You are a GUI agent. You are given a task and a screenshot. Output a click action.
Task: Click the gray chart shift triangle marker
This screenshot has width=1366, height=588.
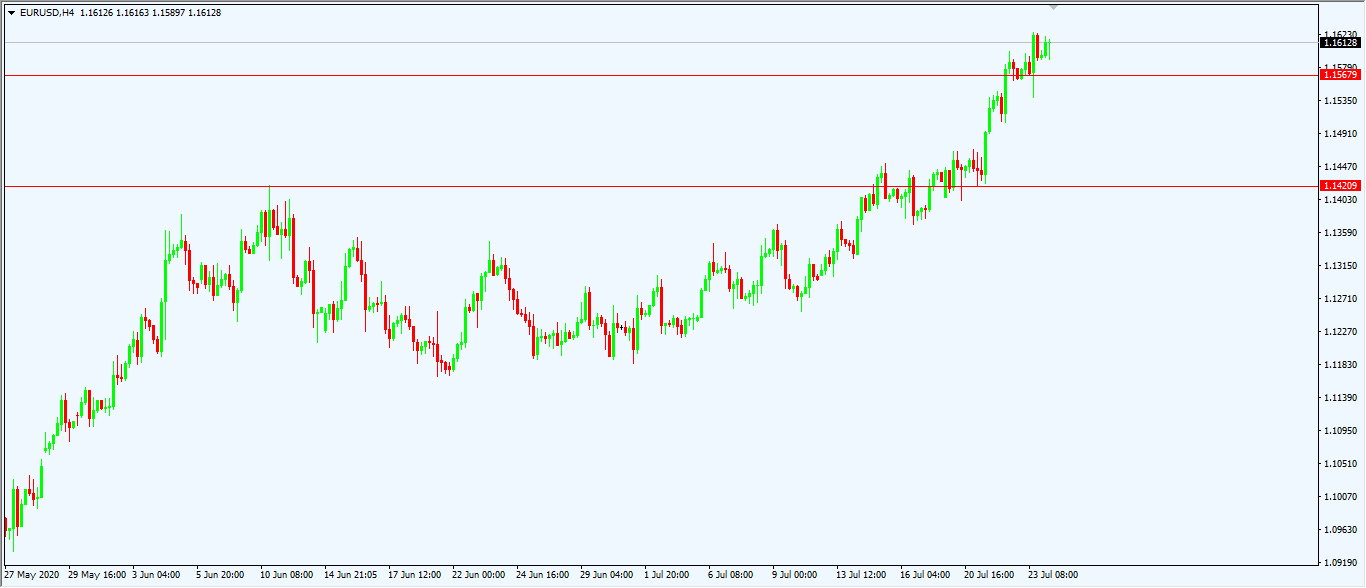coord(1053,7)
